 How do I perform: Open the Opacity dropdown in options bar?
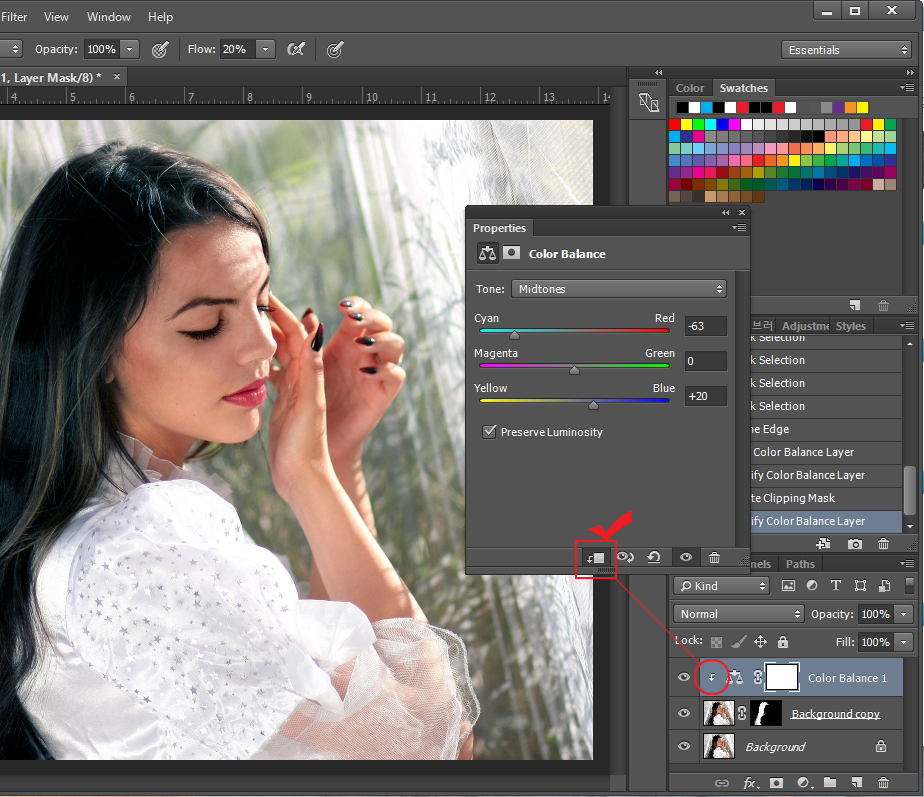(130, 50)
